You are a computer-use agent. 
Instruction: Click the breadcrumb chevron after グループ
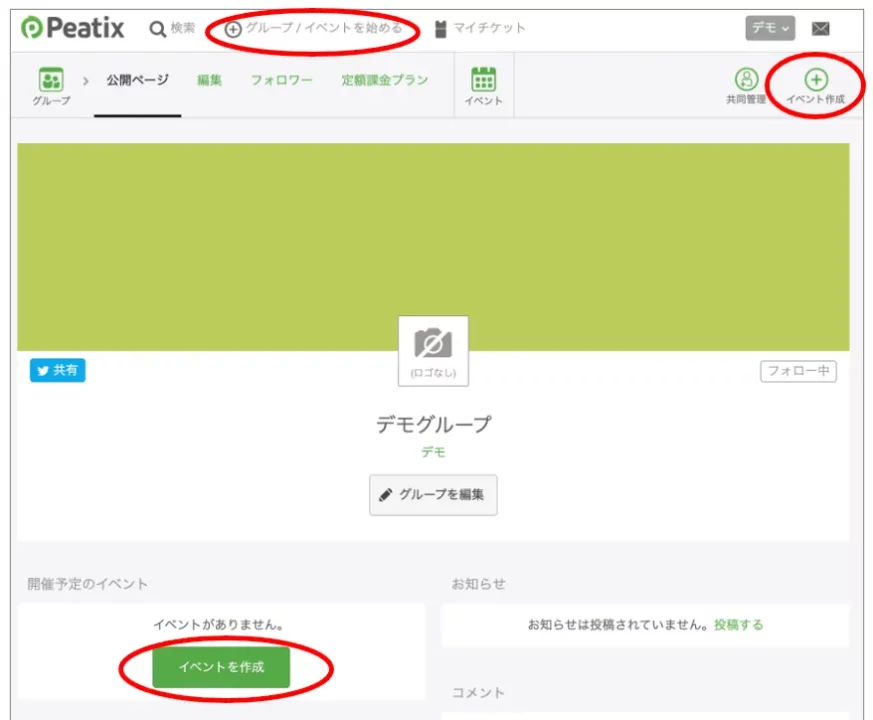point(86,81)
